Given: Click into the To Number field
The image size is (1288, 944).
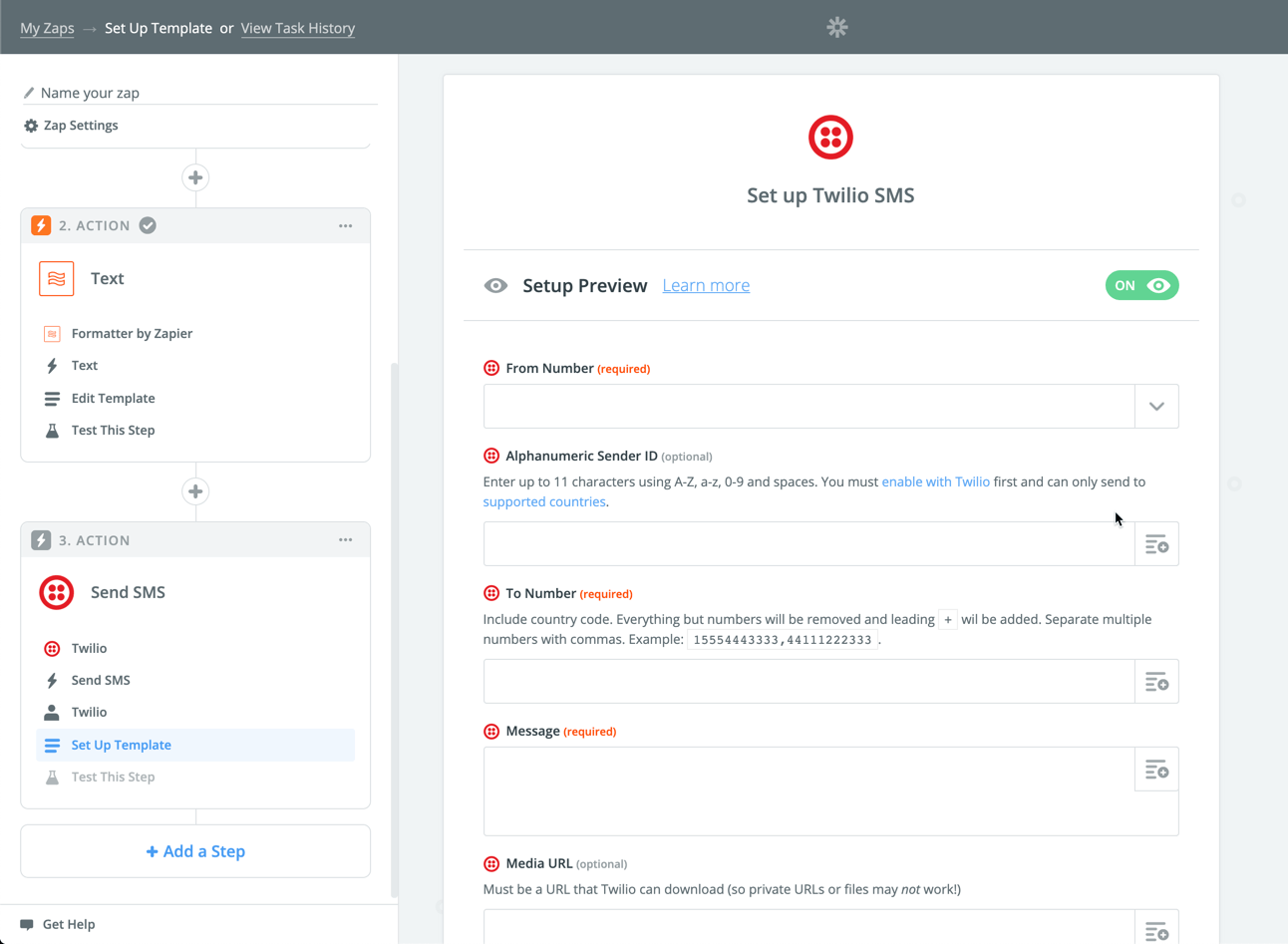Looking at the screenshot, I should 808,682.
